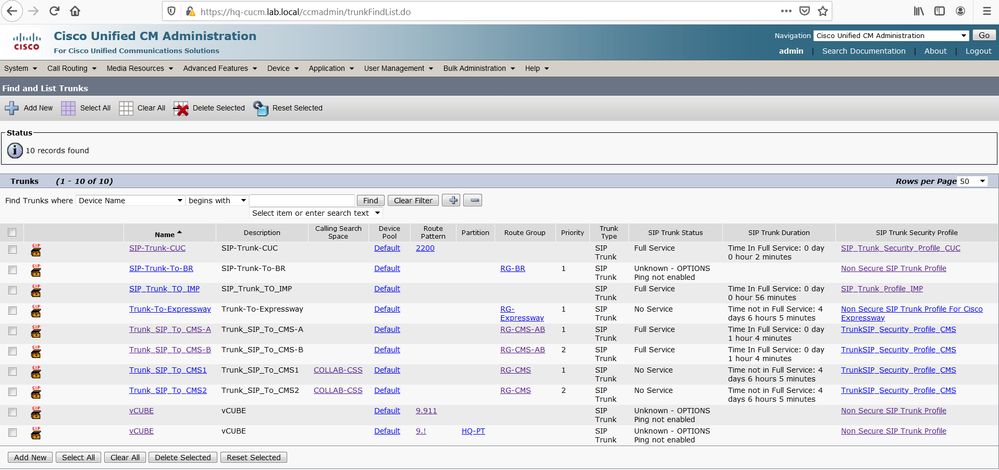999x470 pixels.
Task: Click SIP icon of SIP_Trunk_TO_IMP row
Action: click(36, 292)
